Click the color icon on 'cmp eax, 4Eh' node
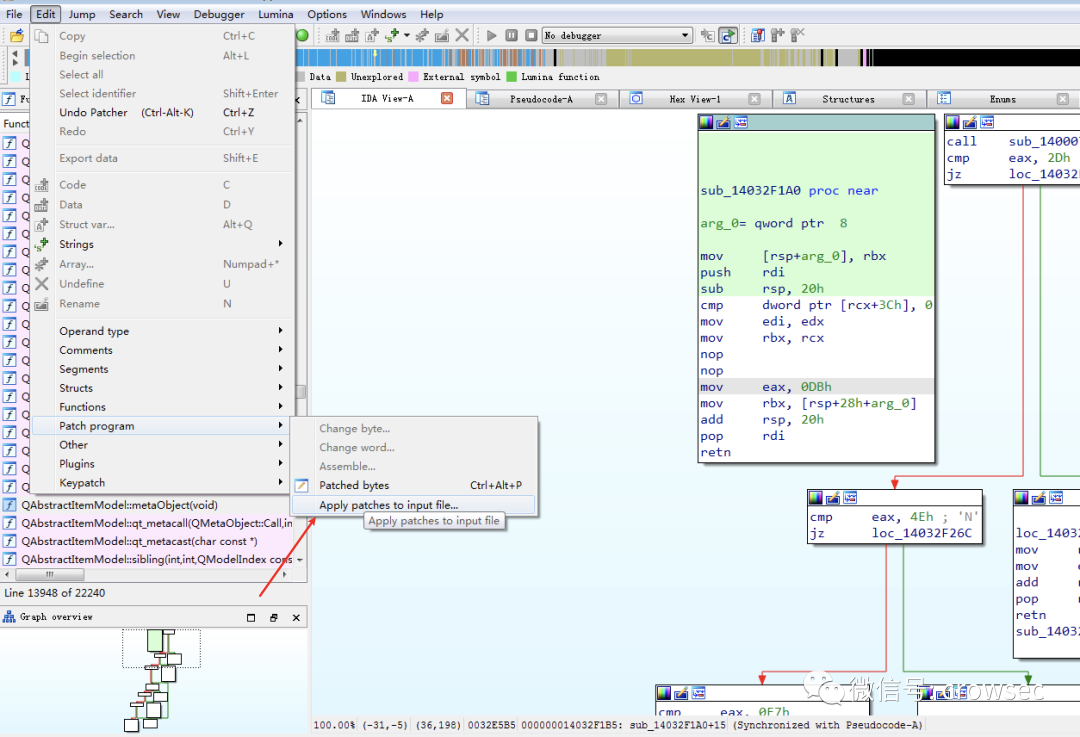 pos(816,497)
